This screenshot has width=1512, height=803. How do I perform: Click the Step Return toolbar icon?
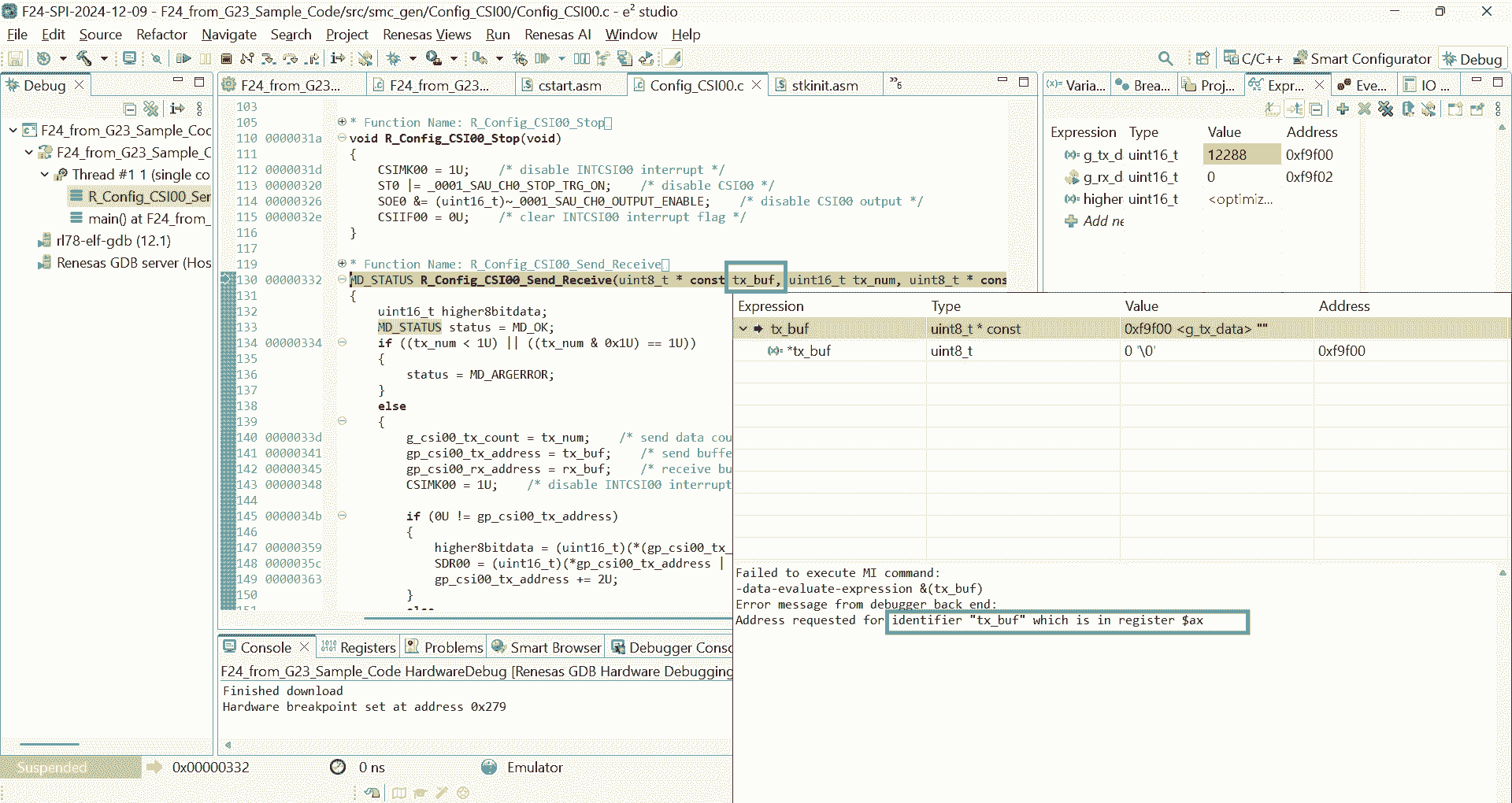pyautogui.click(x=313, y=58)
